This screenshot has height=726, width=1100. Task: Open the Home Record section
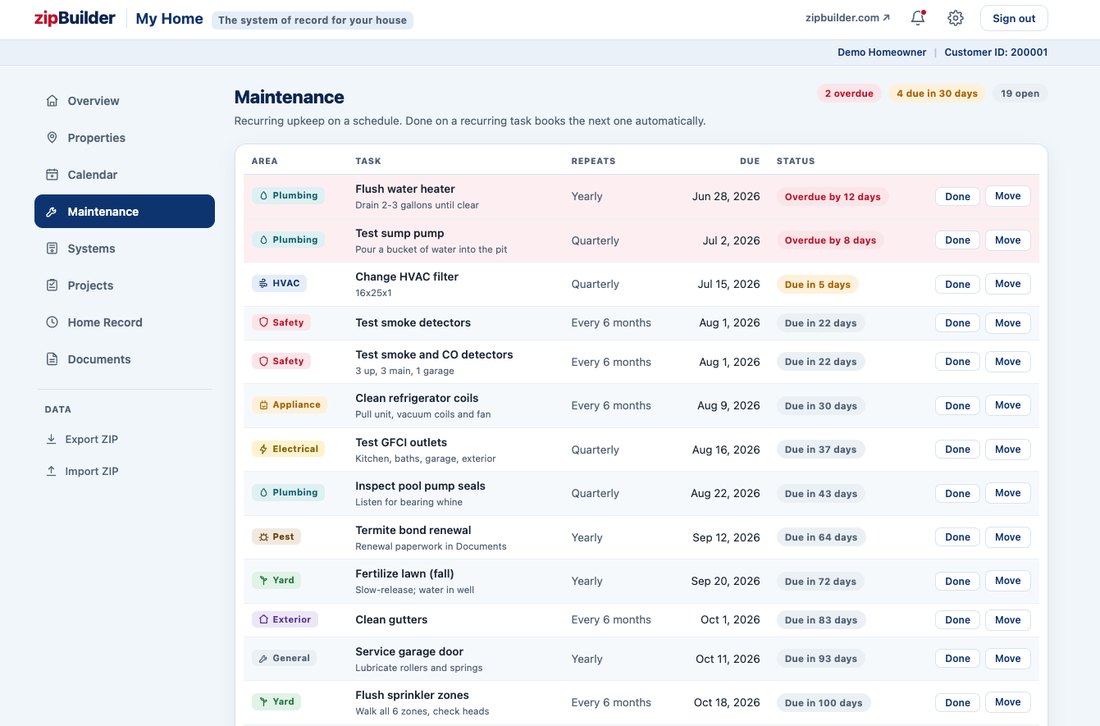(x=124, y=323)
